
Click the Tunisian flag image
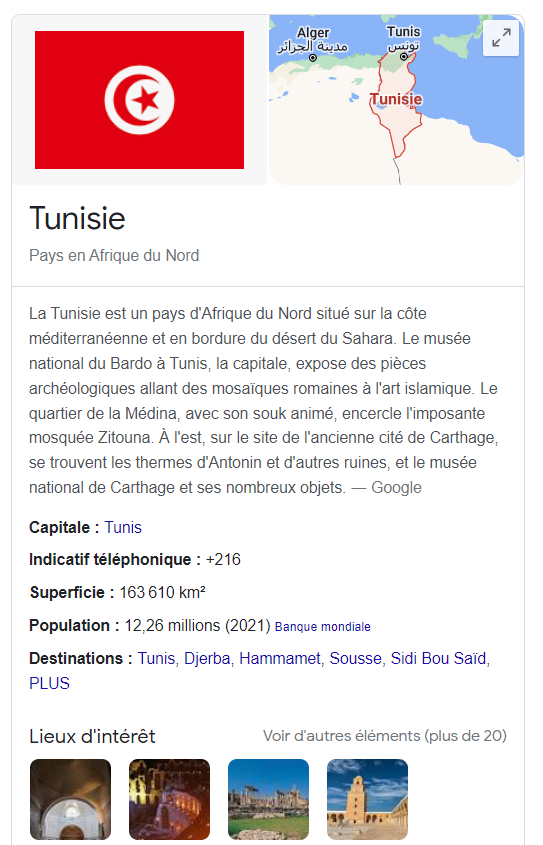coord(140,100)
